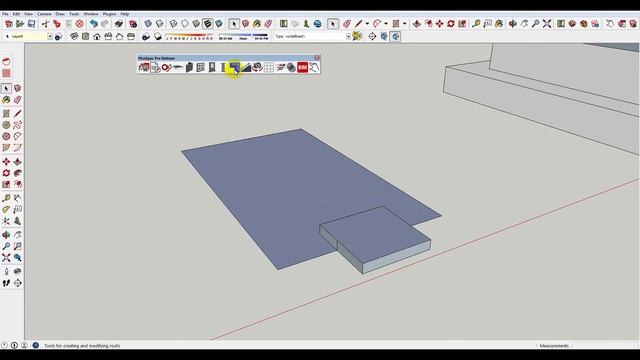Open the File menu
This screenshot has height=360, width=640.
[5, 14]
